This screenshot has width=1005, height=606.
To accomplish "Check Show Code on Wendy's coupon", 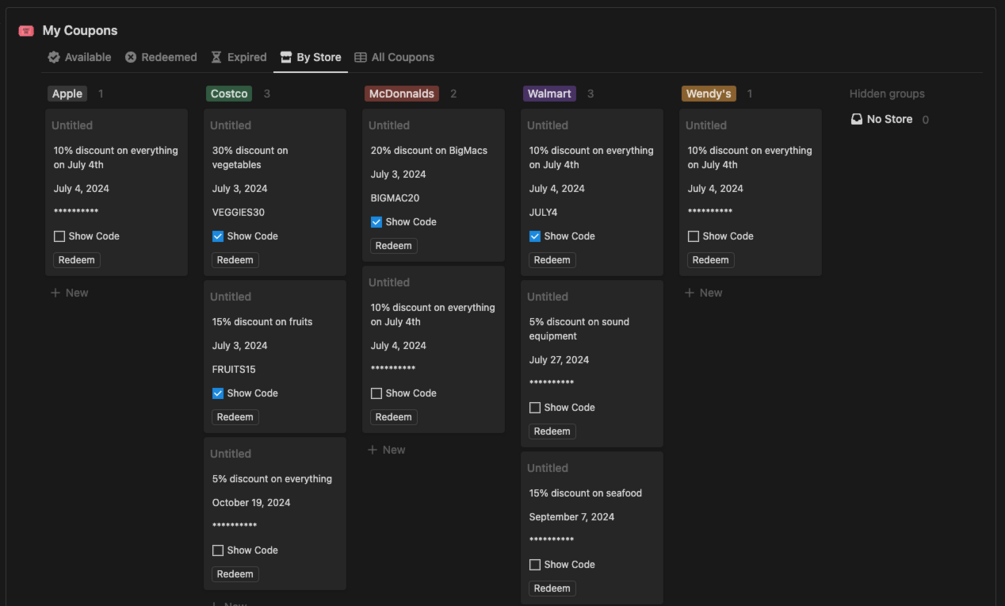I will (x=693, y=237).
